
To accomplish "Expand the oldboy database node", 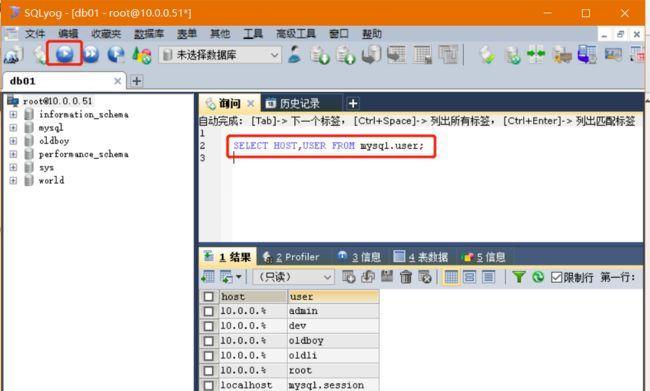I will (x=13, y=141).
